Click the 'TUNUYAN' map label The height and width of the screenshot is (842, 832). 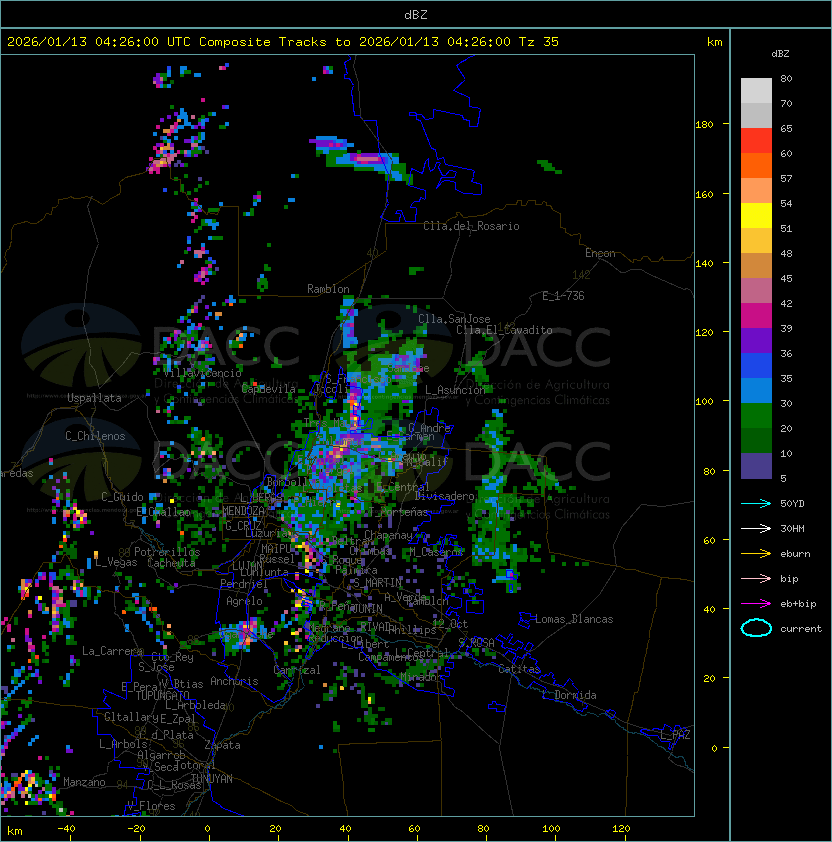[212, 779]
